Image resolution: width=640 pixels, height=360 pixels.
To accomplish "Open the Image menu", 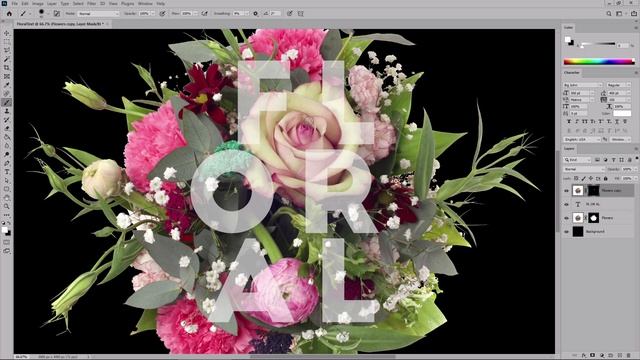I will pos(38,3).
